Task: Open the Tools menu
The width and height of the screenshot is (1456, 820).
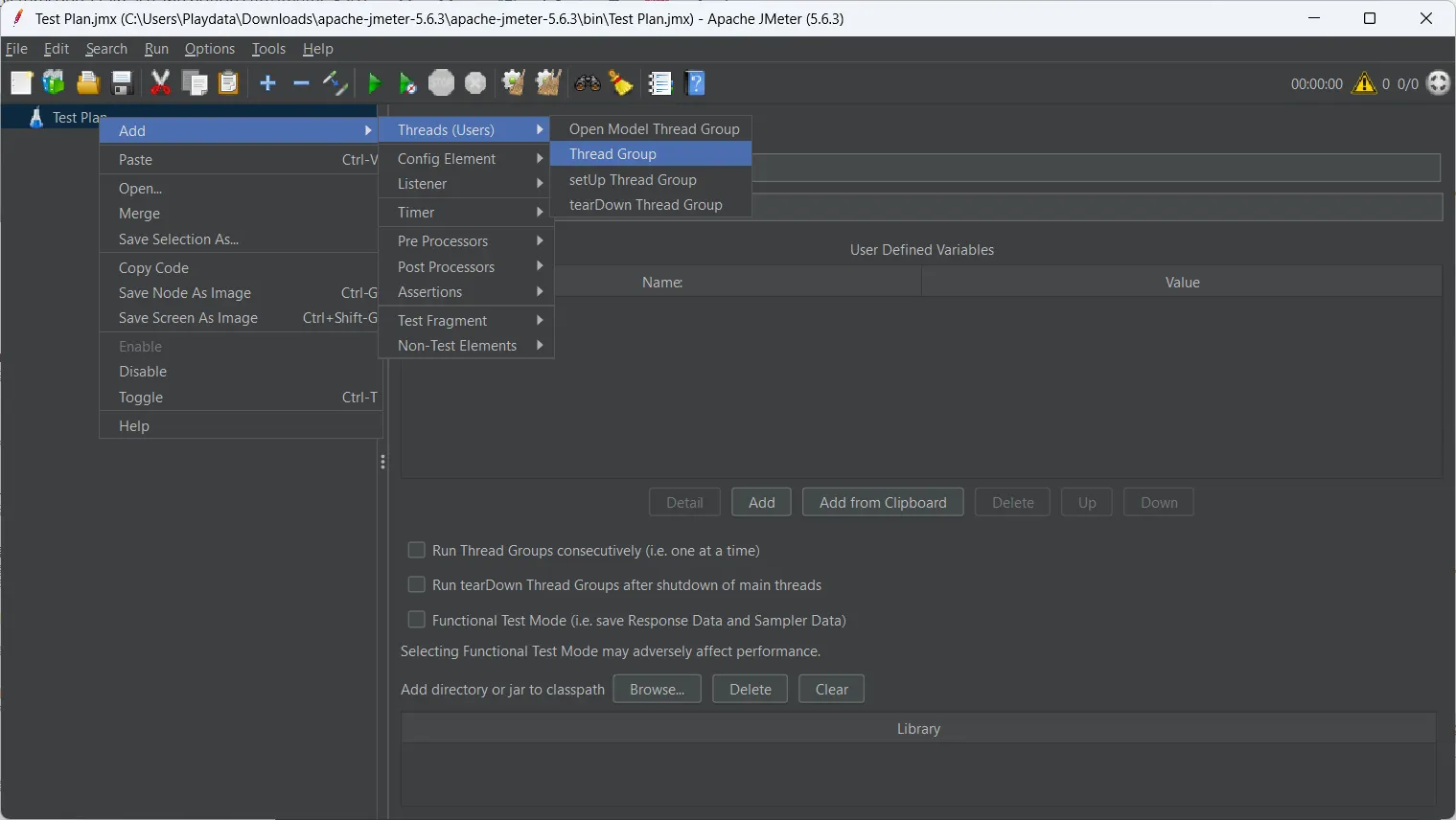Action: pyautogui.click(x=268, y=49)
